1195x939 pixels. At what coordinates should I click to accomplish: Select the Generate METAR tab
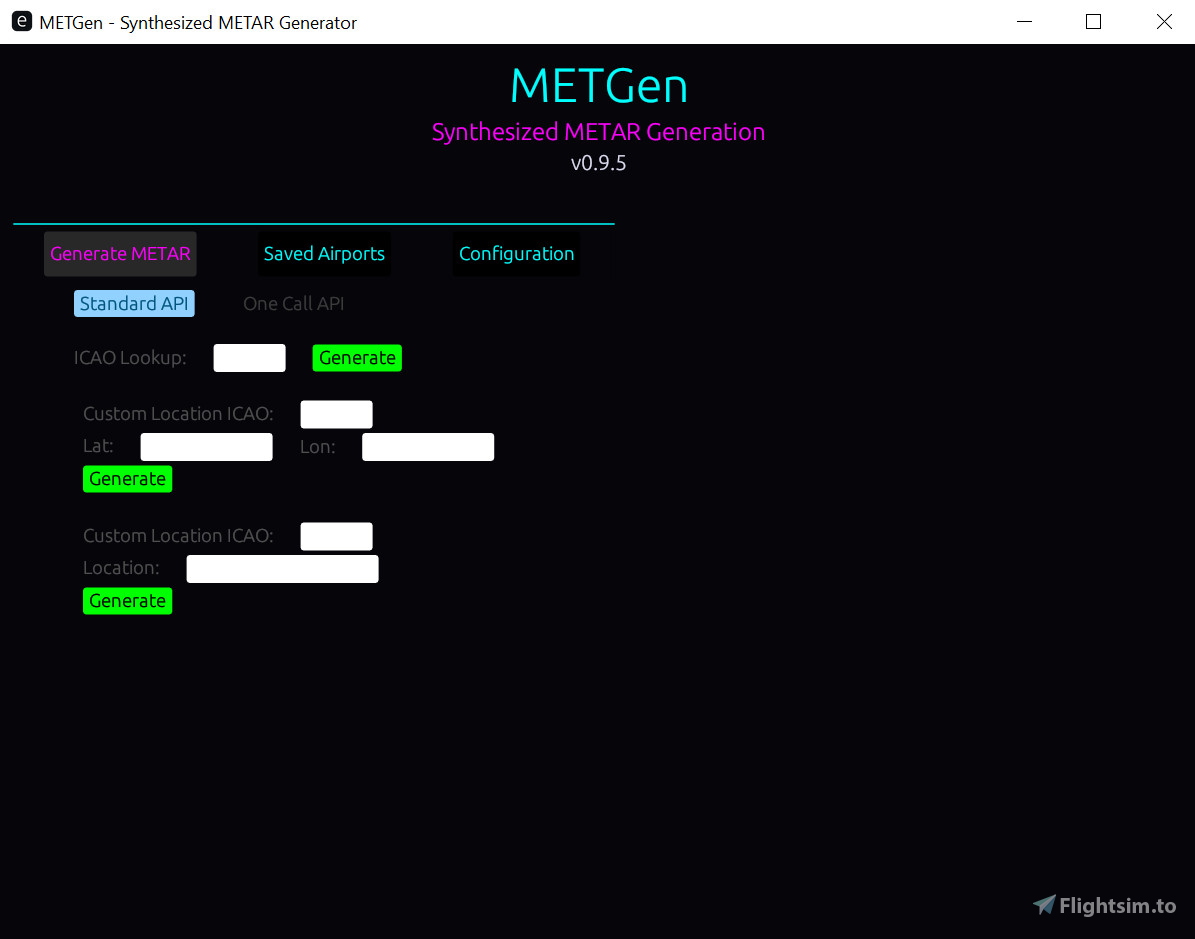(x=120, y=253)
